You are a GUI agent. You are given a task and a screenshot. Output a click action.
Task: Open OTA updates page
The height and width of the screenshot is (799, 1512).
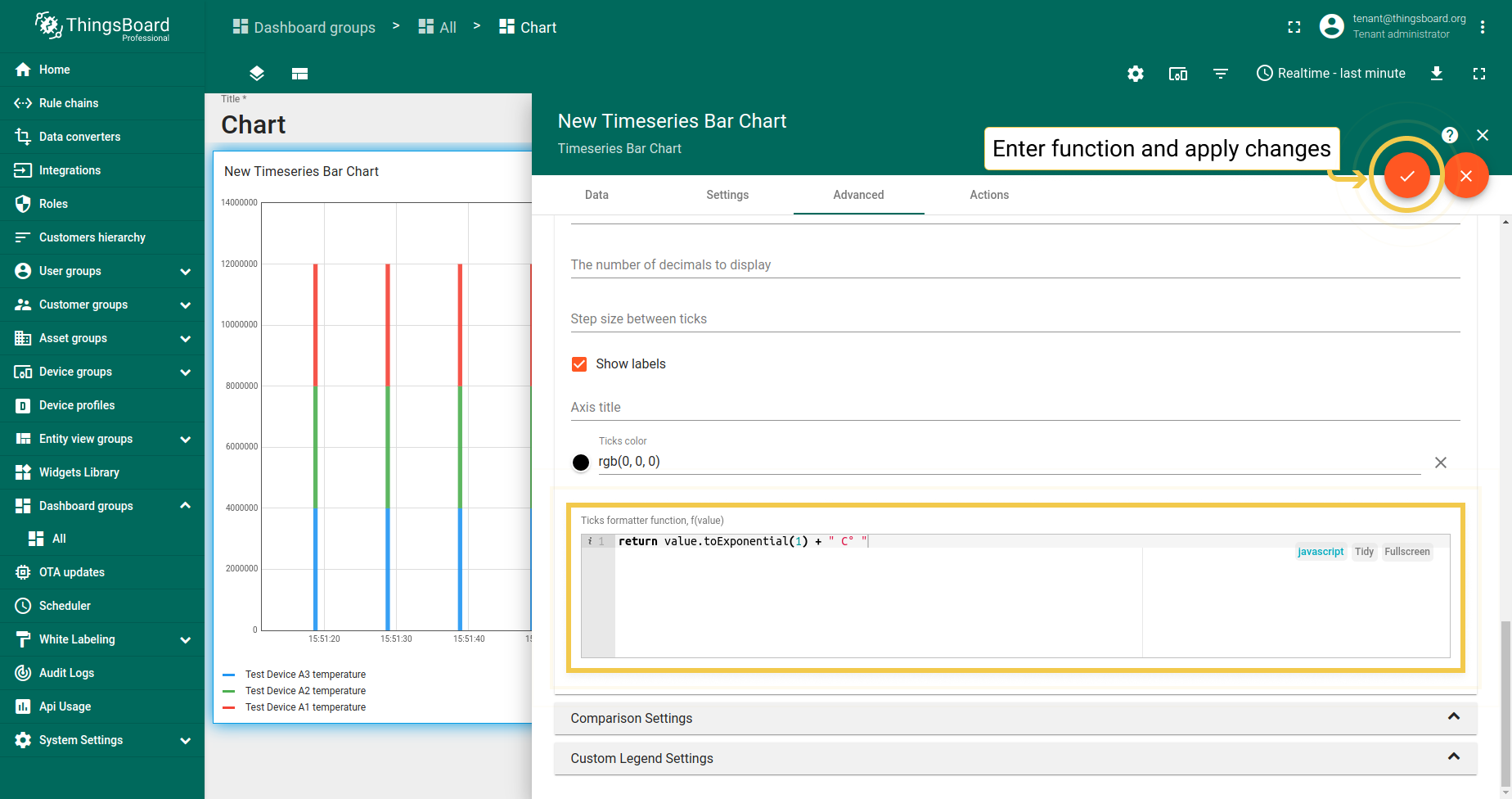[x=102, y=572]
